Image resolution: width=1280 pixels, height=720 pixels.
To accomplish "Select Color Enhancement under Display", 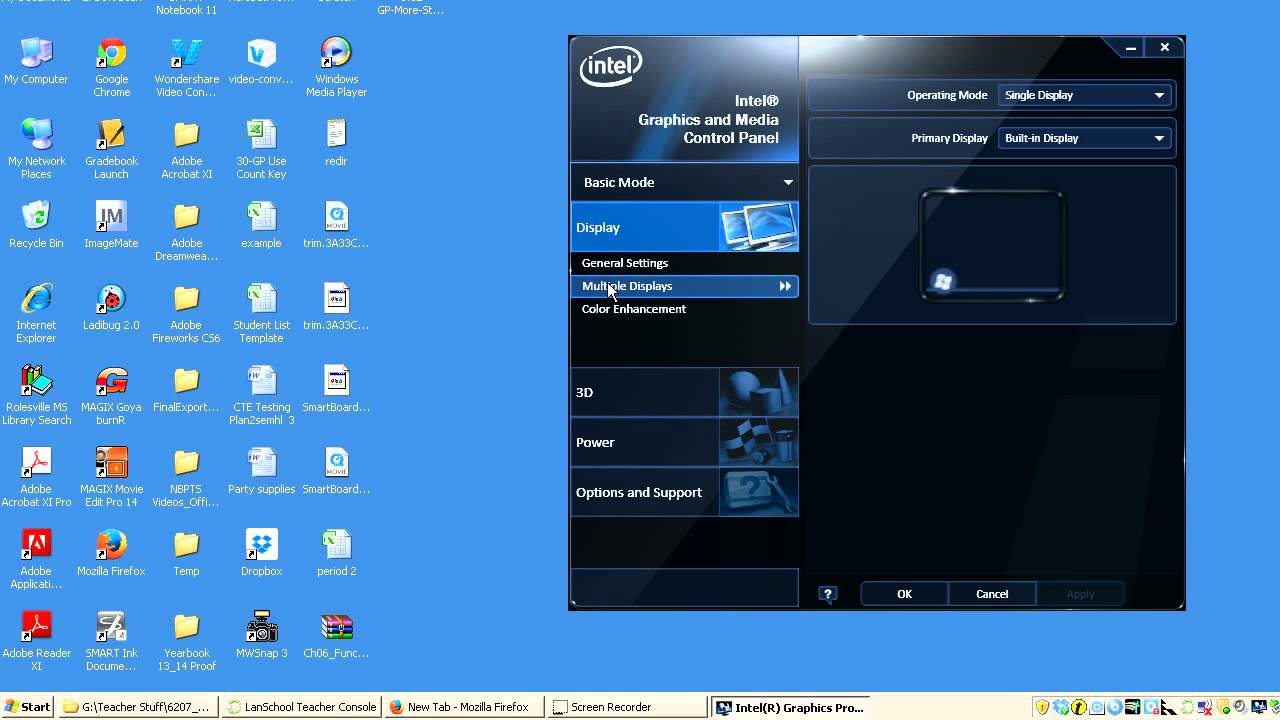I will pyautogui.click(x=634, y=309).
